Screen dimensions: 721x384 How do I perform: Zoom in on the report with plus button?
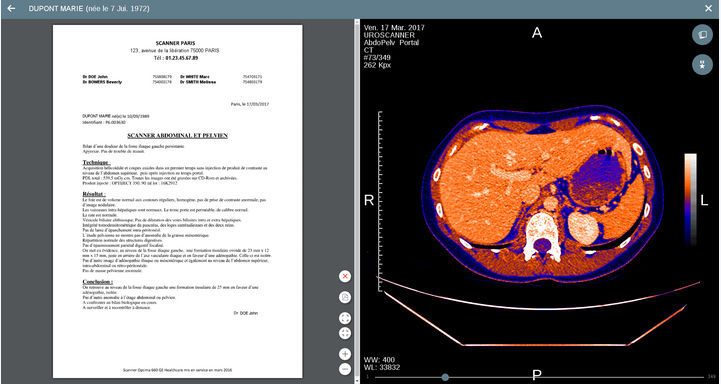345,354
